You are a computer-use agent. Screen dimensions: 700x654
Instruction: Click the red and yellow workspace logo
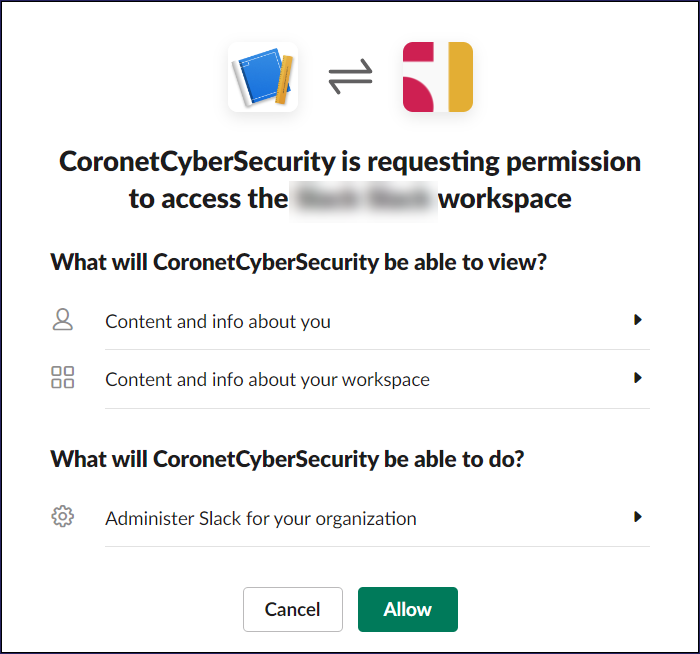coord(437,76)
